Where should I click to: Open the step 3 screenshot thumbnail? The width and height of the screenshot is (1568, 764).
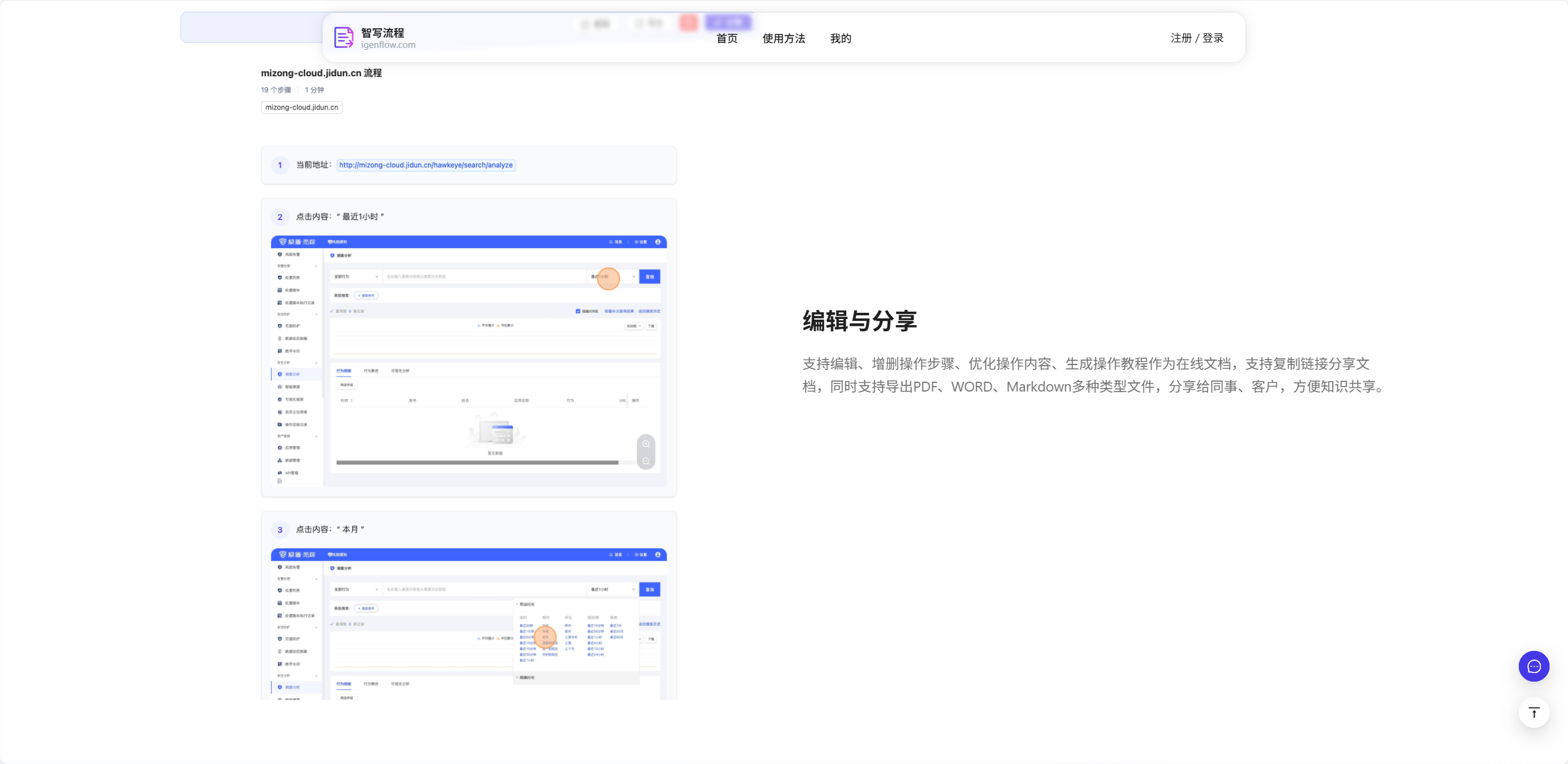tap(469, 624)
